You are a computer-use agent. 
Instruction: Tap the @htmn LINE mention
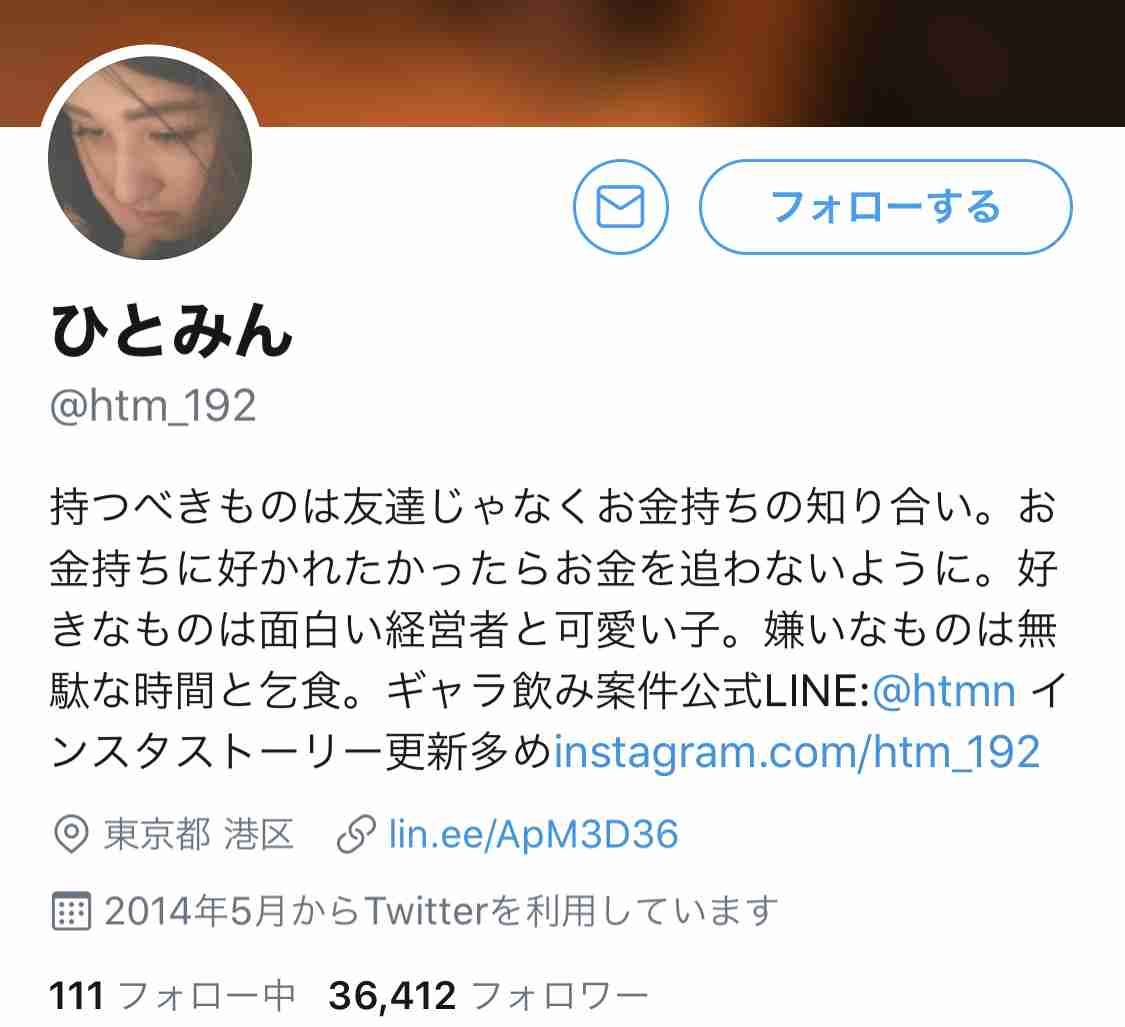coord(944,691)
